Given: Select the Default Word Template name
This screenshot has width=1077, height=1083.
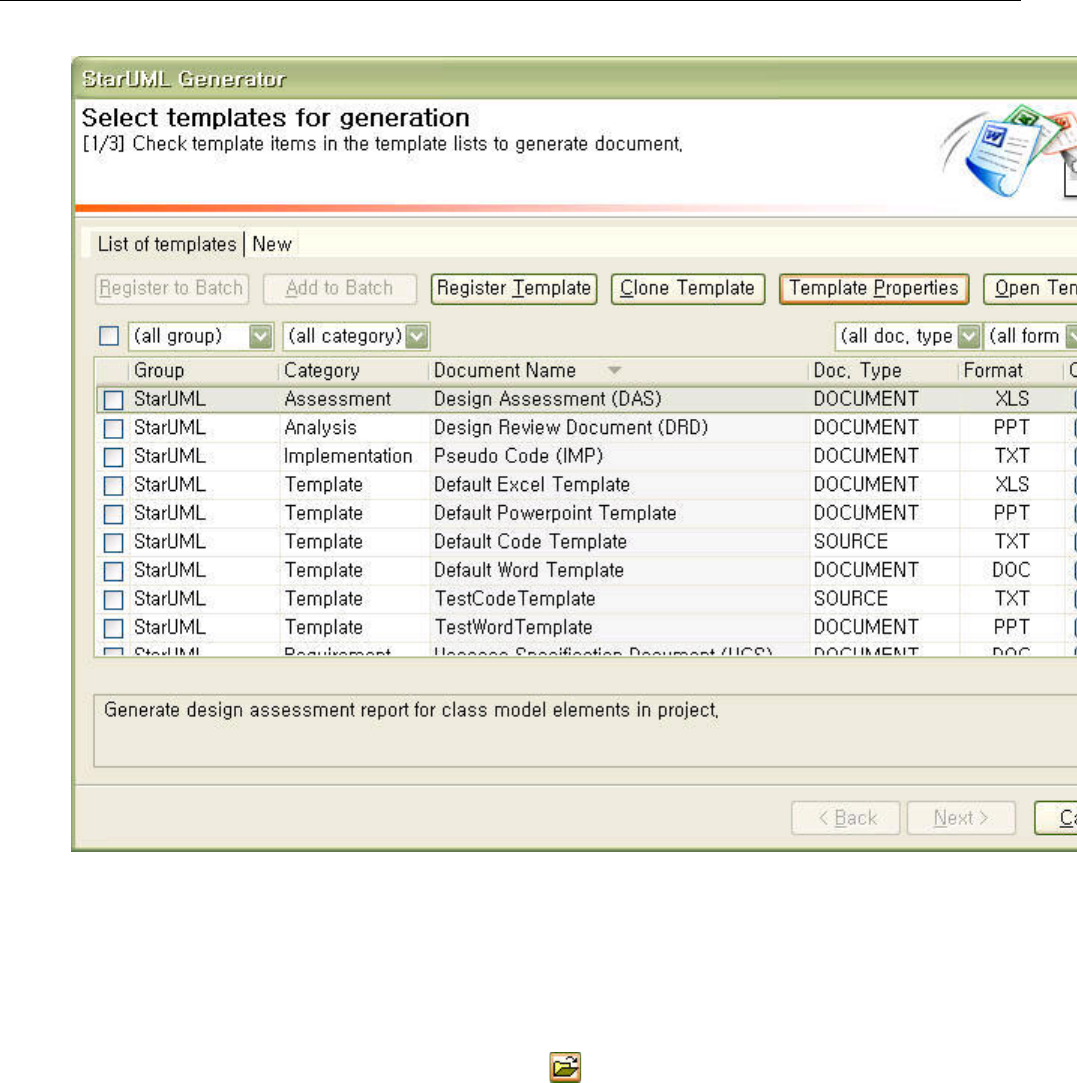Looking at the screenshot, I should click(528, 570).
